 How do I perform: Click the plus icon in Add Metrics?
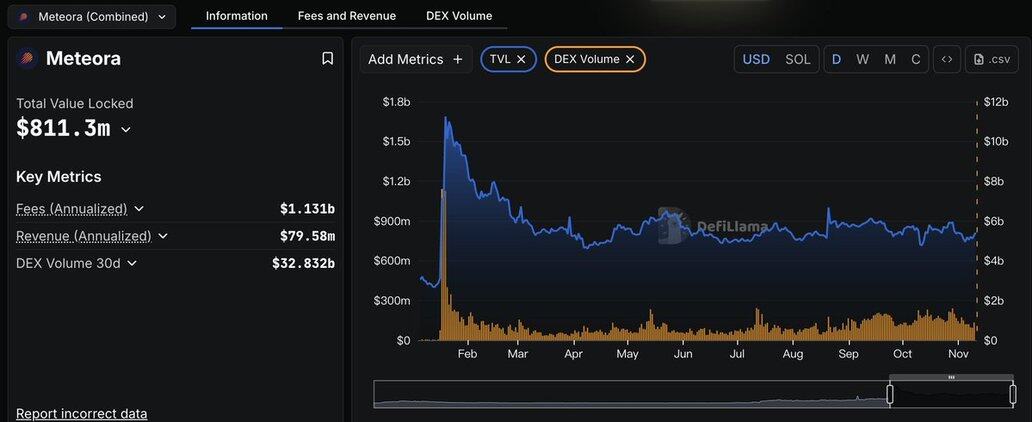coord(458,59)
